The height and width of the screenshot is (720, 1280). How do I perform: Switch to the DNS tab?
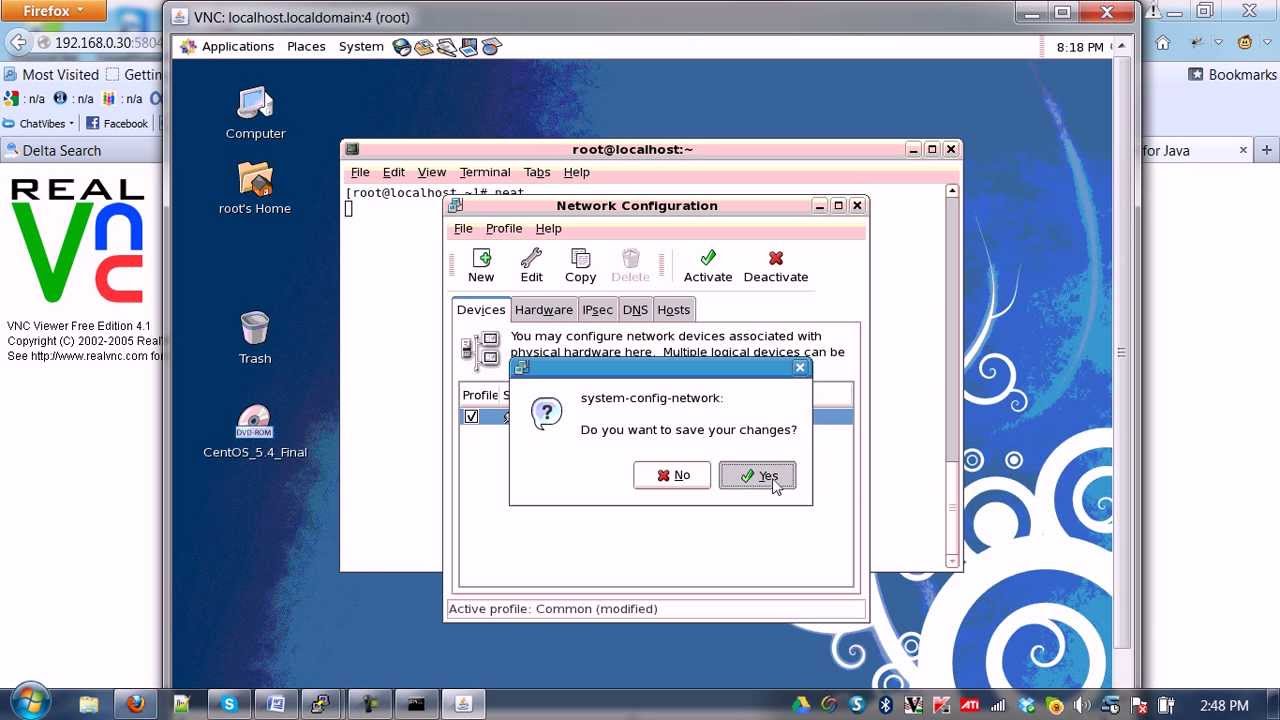click(x=635, y=310)
